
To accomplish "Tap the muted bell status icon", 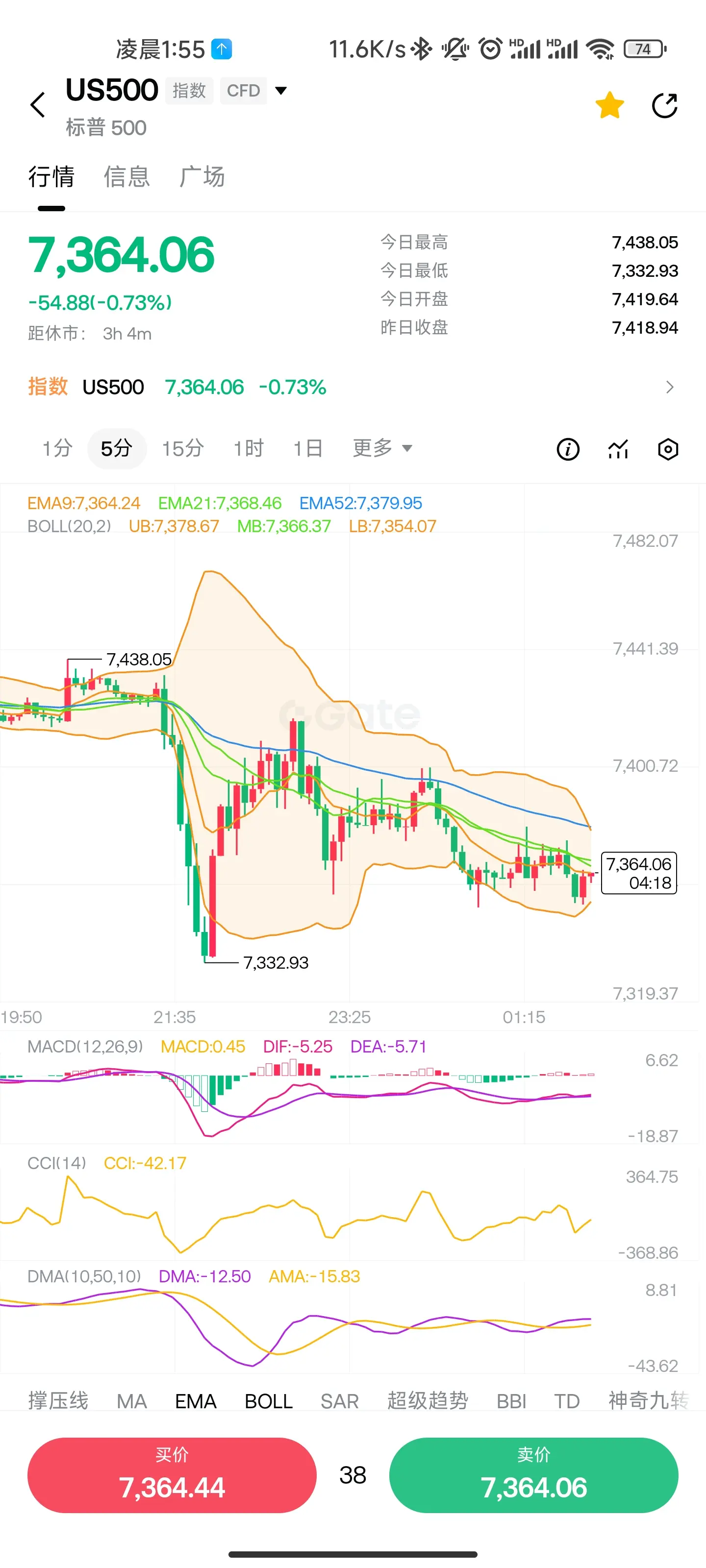I will [455, 49].
